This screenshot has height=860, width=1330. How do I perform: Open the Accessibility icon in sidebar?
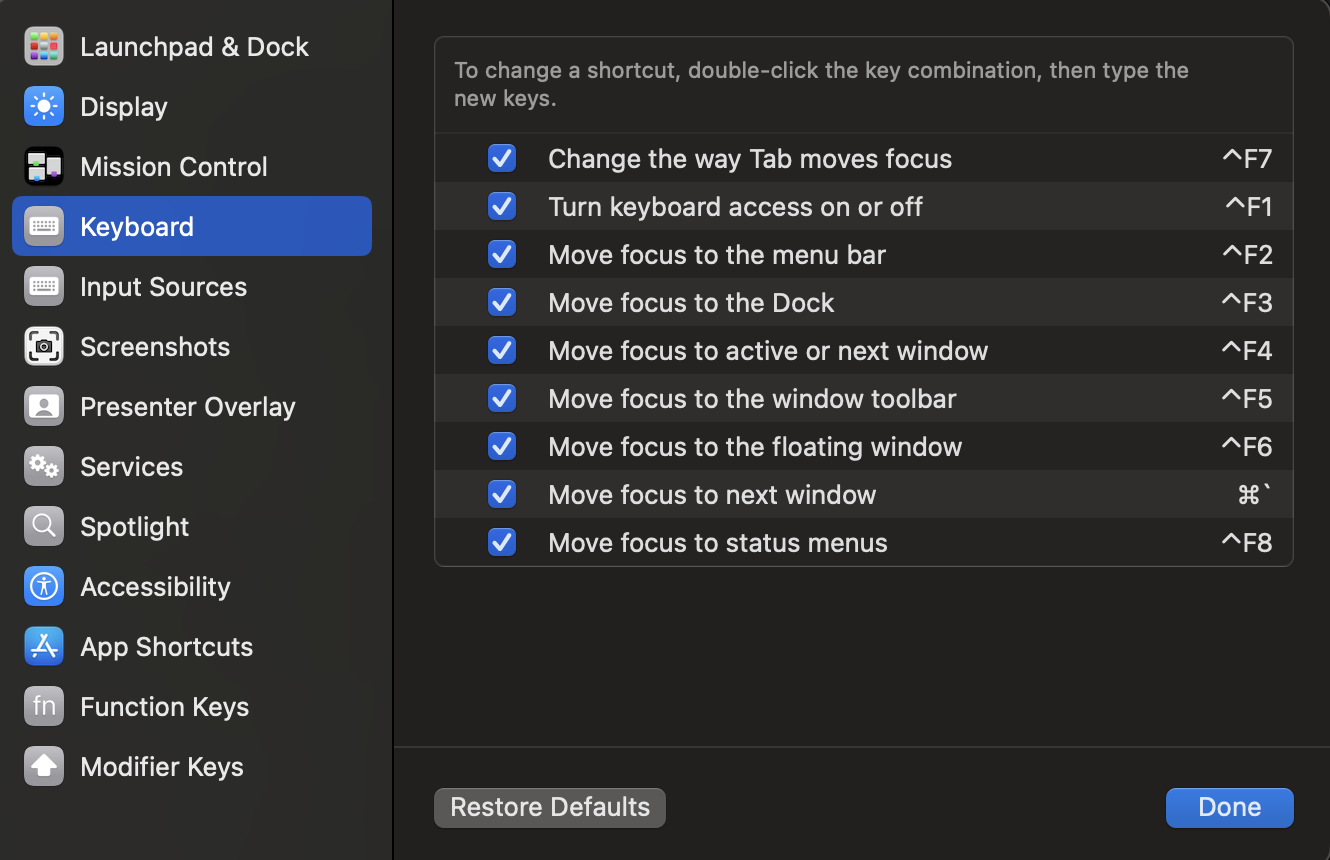pyautogui.click(x=44, y=587)
